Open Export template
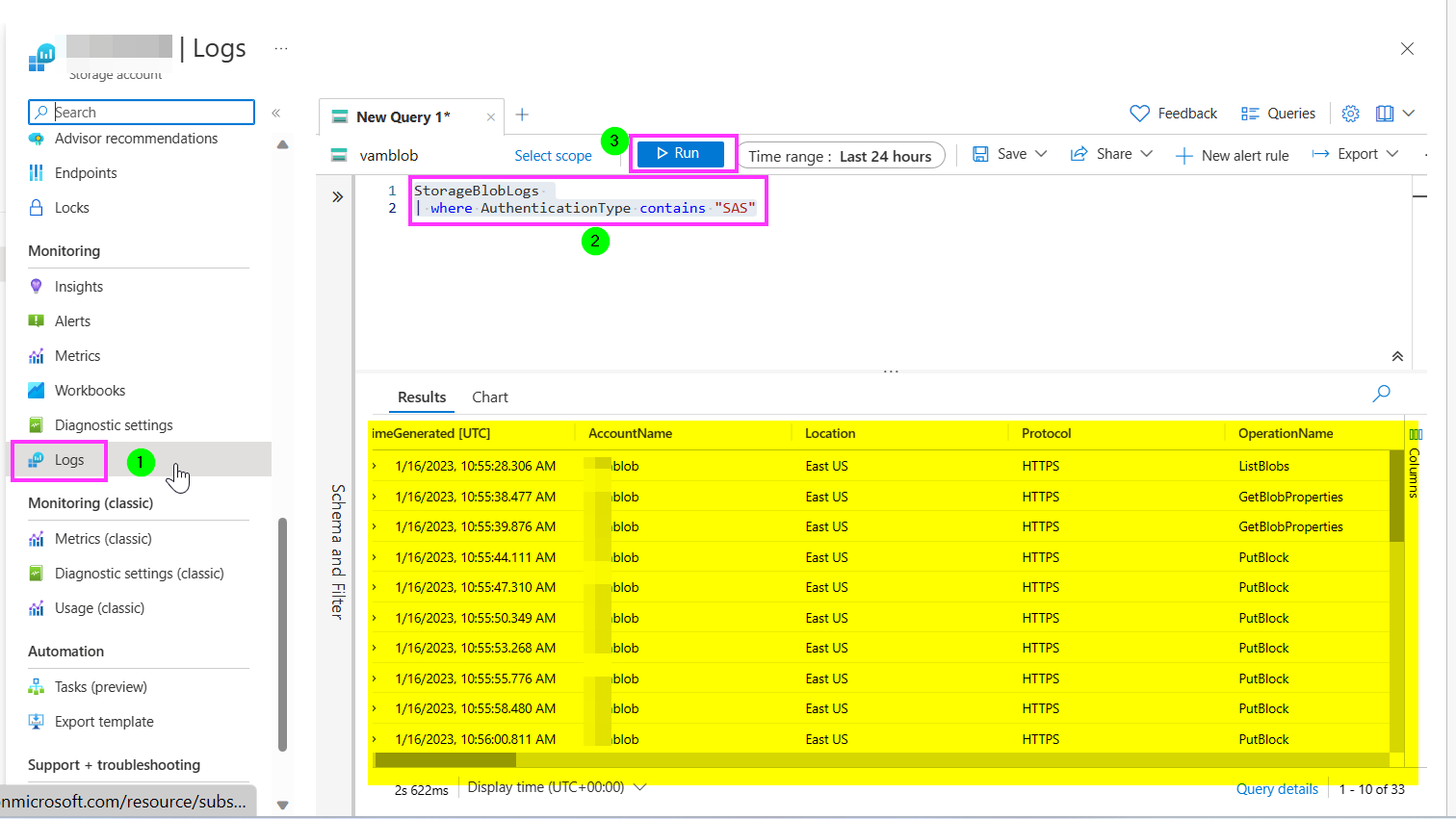Screen dimensions: 1456x819 tap(104, 722)
